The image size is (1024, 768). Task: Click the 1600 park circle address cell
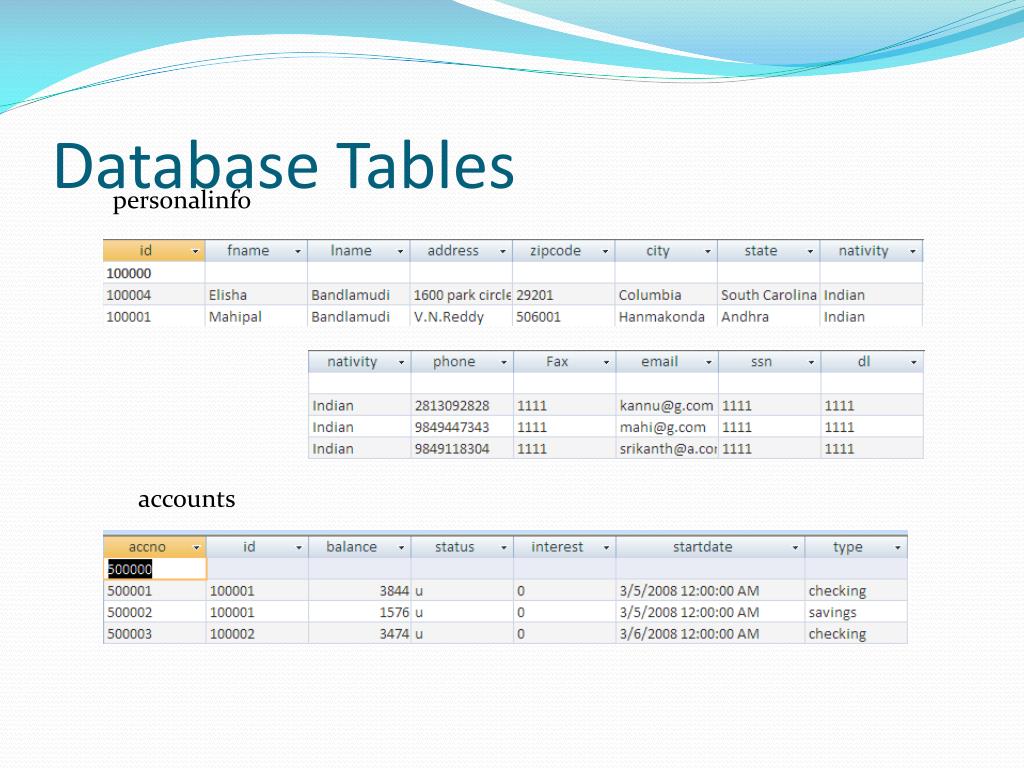click(x=461, y=295)
